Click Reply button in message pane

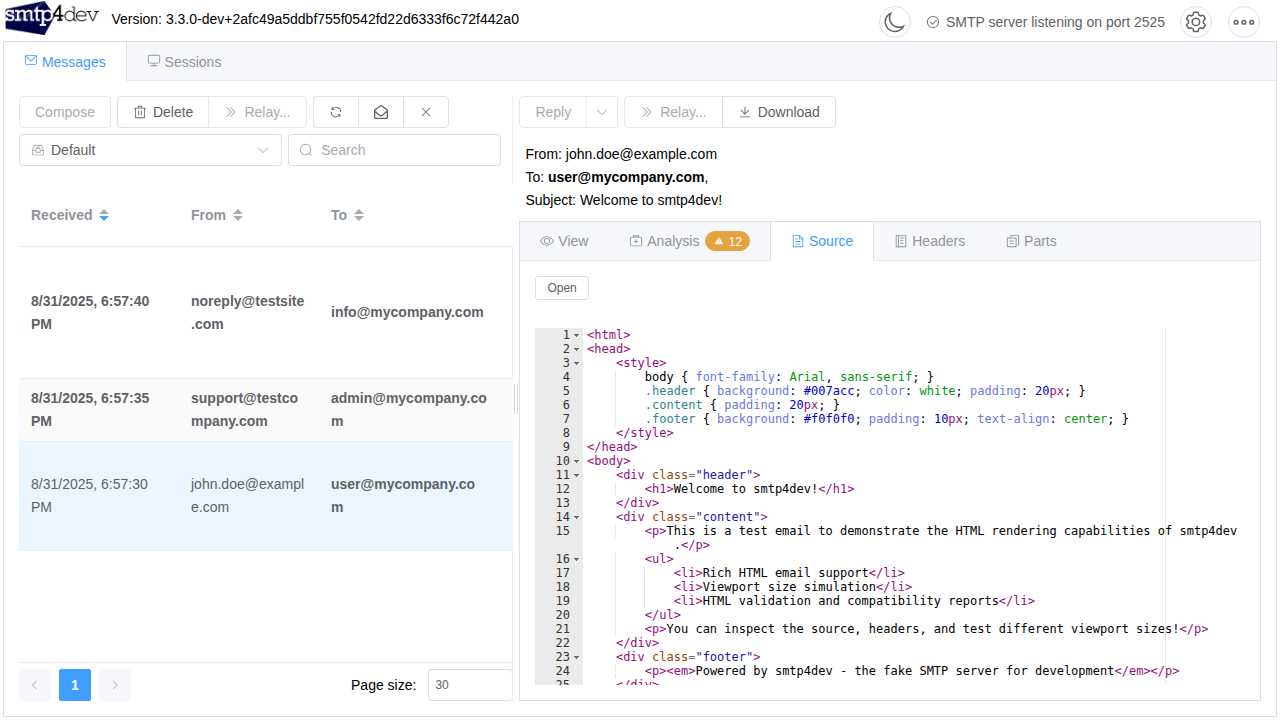[x=553, y=112]
